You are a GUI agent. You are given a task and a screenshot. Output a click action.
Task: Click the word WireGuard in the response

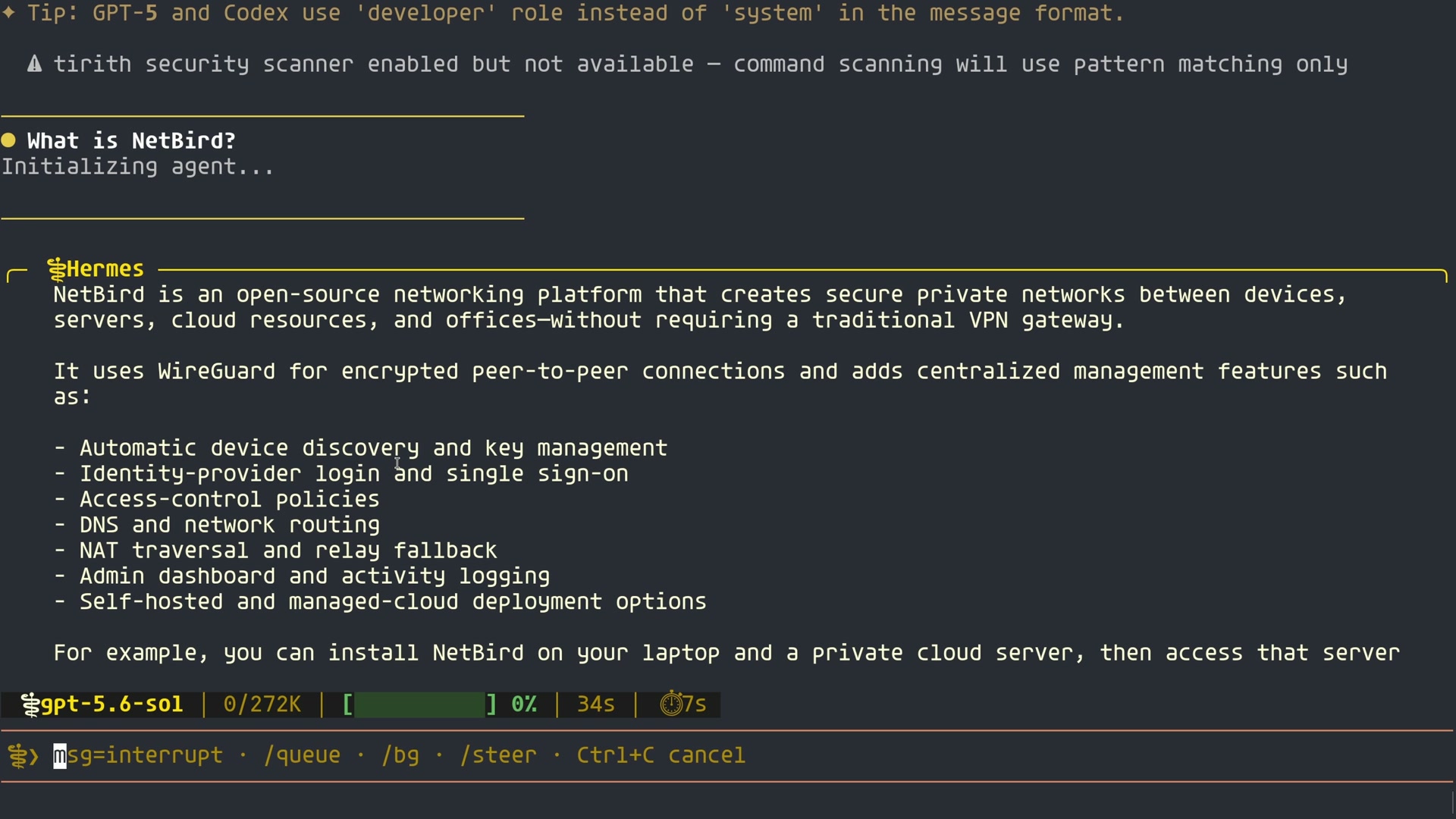coord(217,372)
